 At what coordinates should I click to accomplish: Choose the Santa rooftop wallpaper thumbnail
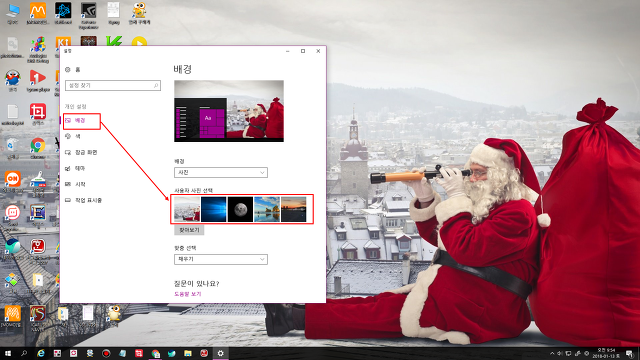coord(187,209)
